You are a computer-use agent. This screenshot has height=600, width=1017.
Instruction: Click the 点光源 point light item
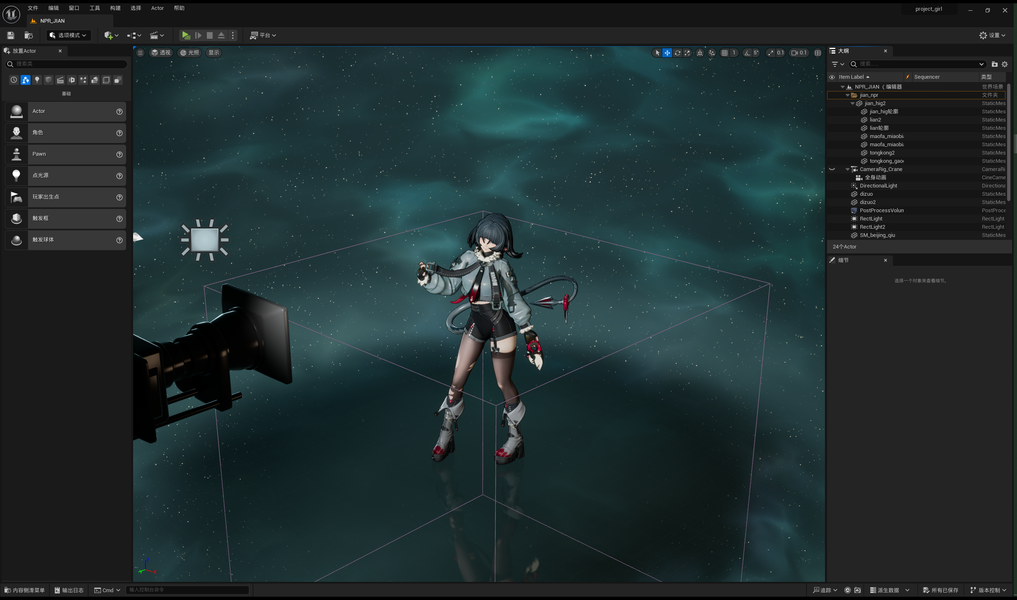coord(66,176)
